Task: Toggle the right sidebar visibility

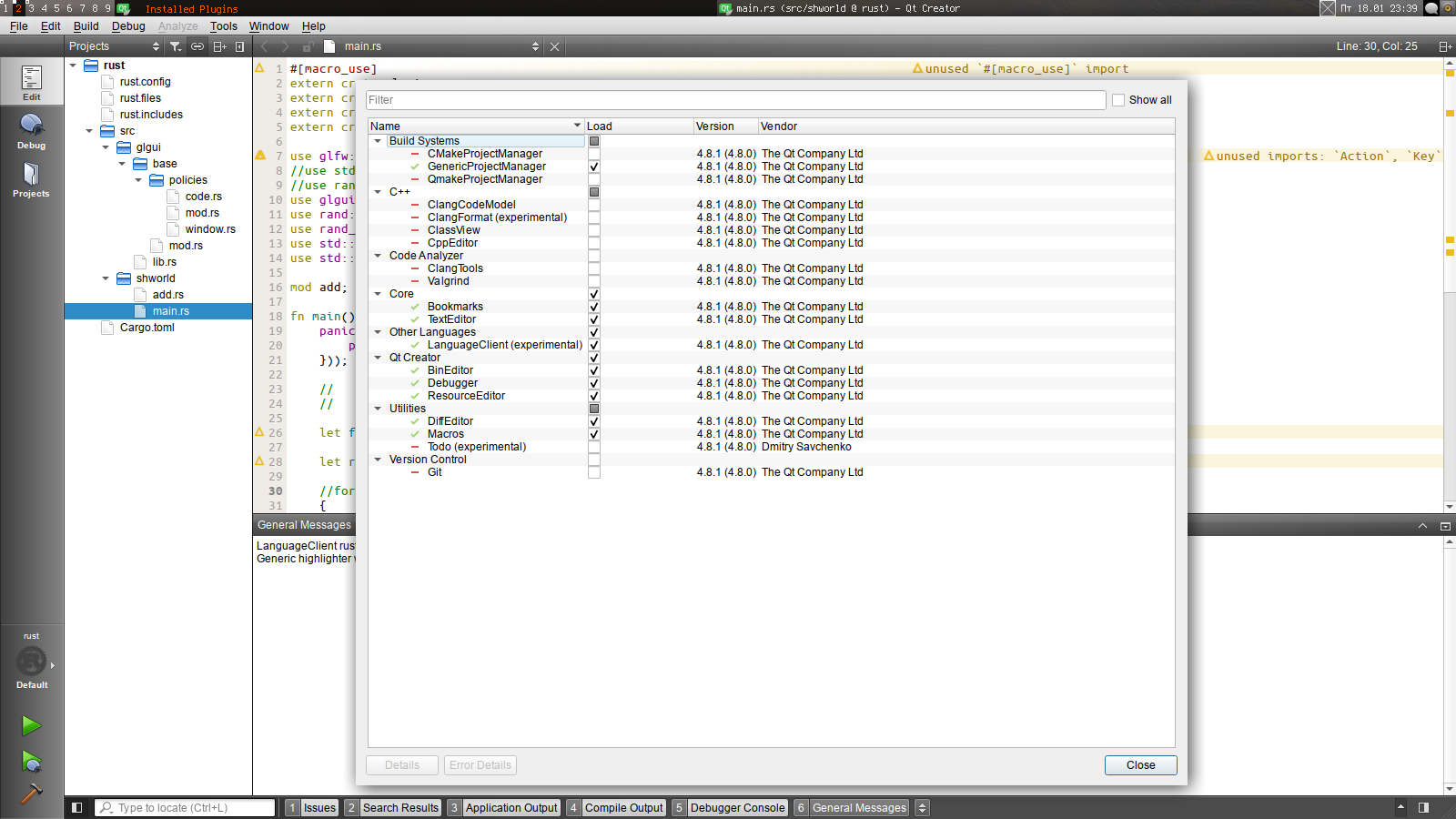Action: coord(1423,807)
